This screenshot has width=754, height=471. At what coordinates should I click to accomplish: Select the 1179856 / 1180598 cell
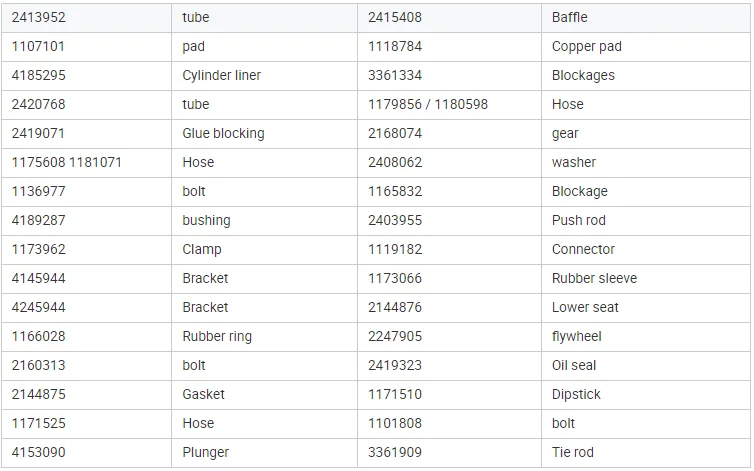428,104
